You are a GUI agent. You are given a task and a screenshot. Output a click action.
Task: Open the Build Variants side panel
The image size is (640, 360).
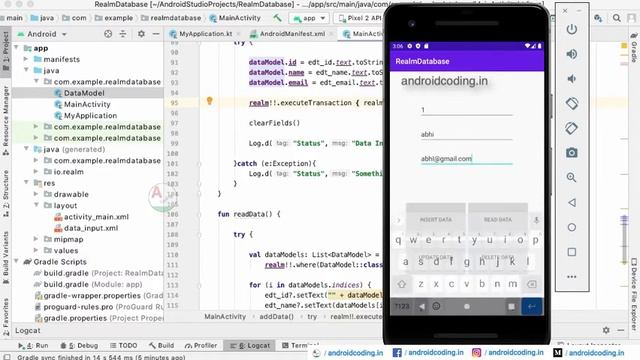tap(6, 258)
